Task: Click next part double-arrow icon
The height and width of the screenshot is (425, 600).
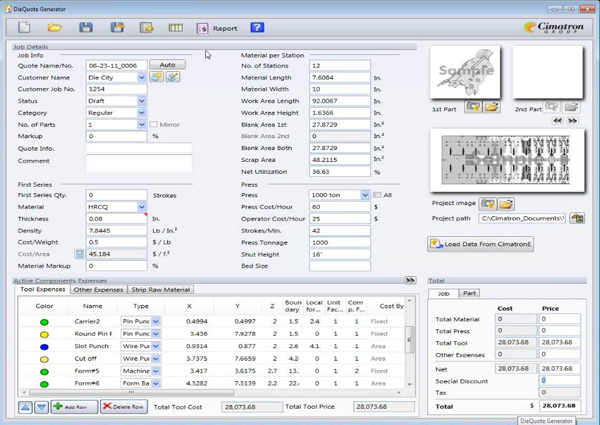Action: pos(572,120)
